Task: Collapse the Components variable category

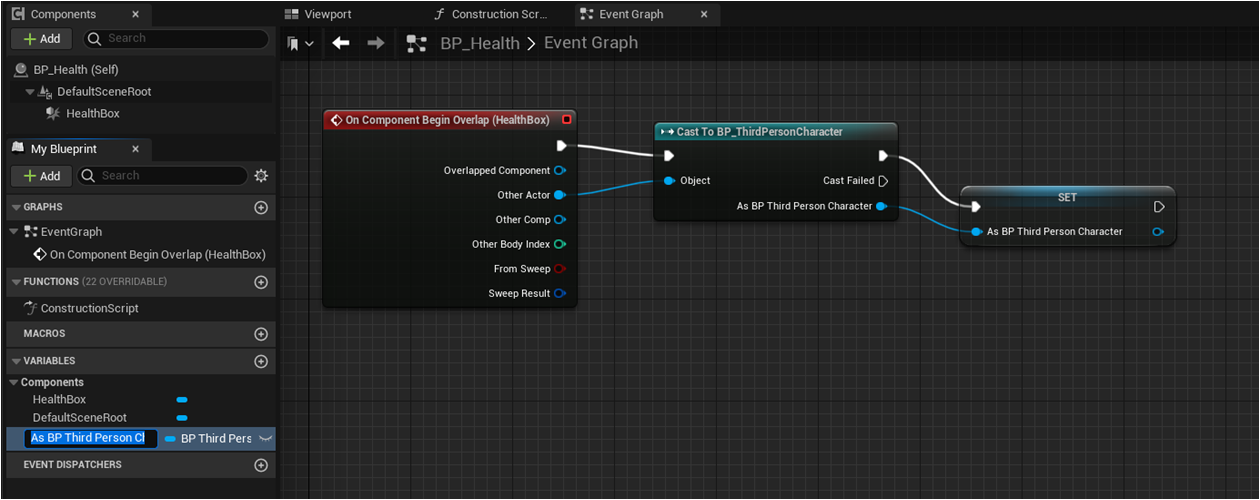Action: click(x=14, y=382)
